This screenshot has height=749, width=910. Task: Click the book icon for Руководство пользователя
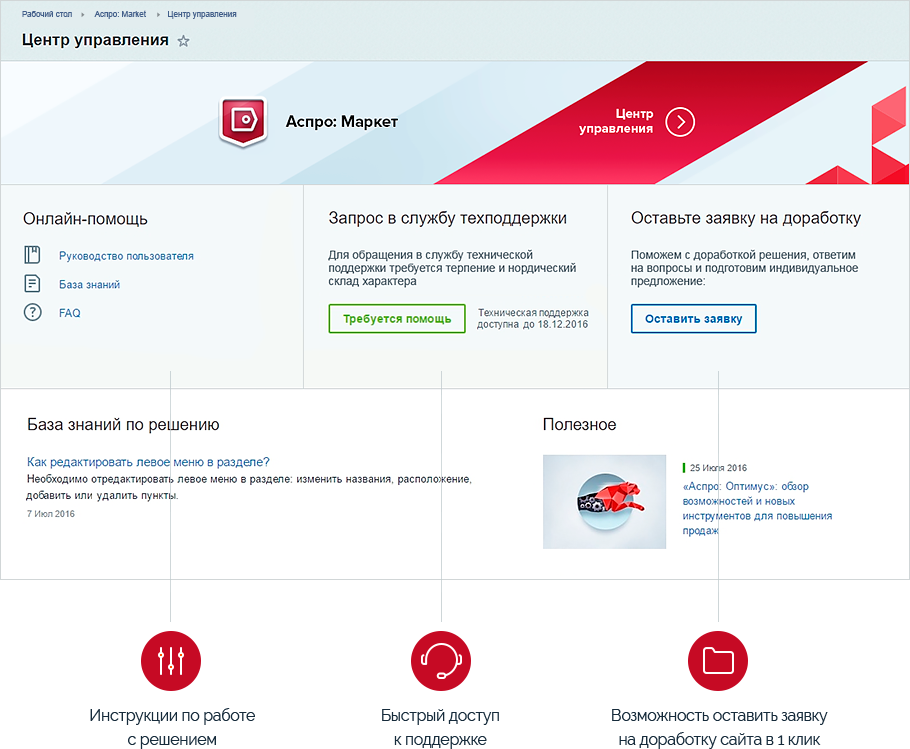point(33,255)
